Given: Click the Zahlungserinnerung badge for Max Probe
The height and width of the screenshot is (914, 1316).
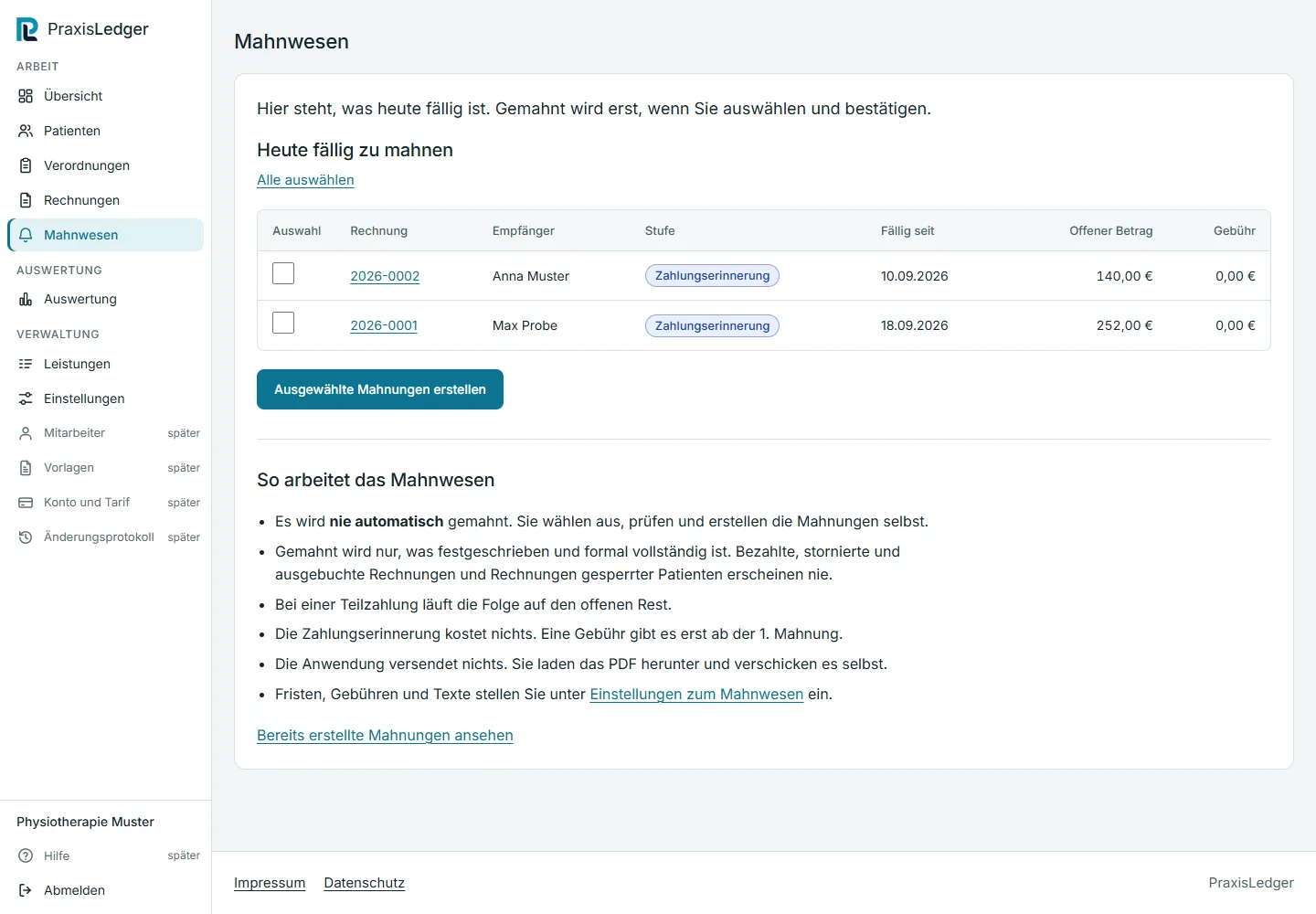Looking at the screenshot, I should 712,326.
